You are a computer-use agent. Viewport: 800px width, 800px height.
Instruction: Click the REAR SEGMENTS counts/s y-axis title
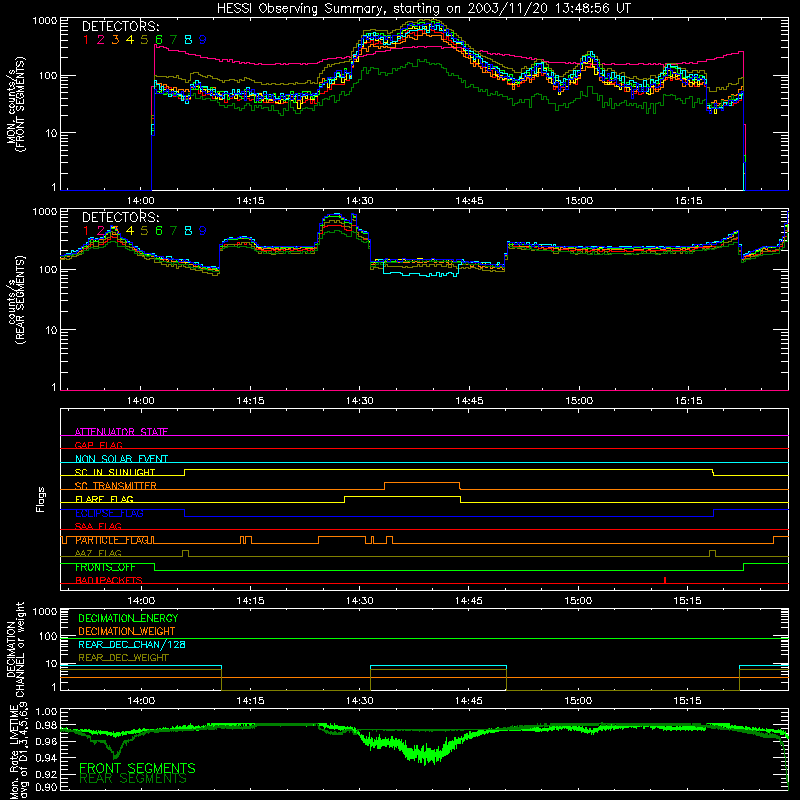pyautogui.click(x=15, y=300)
